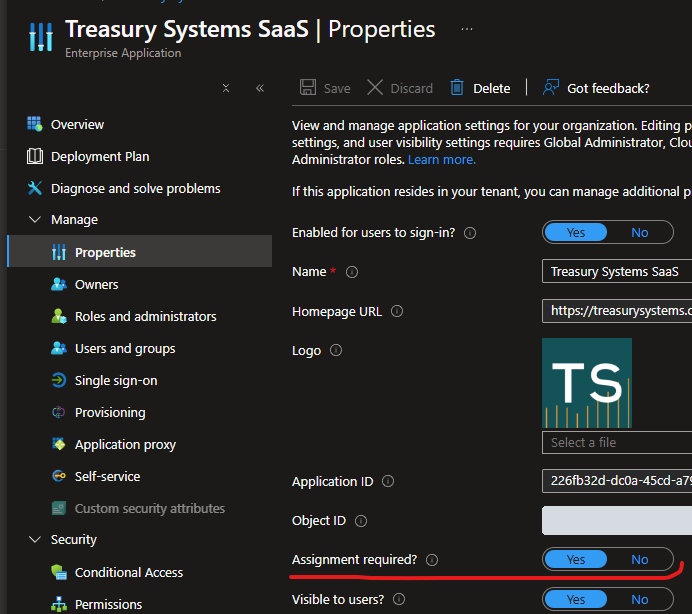Viewport: 692px width, 614px height.
Task: Click the Single sign-on arrow icon
Action: (x=59, y=380)
